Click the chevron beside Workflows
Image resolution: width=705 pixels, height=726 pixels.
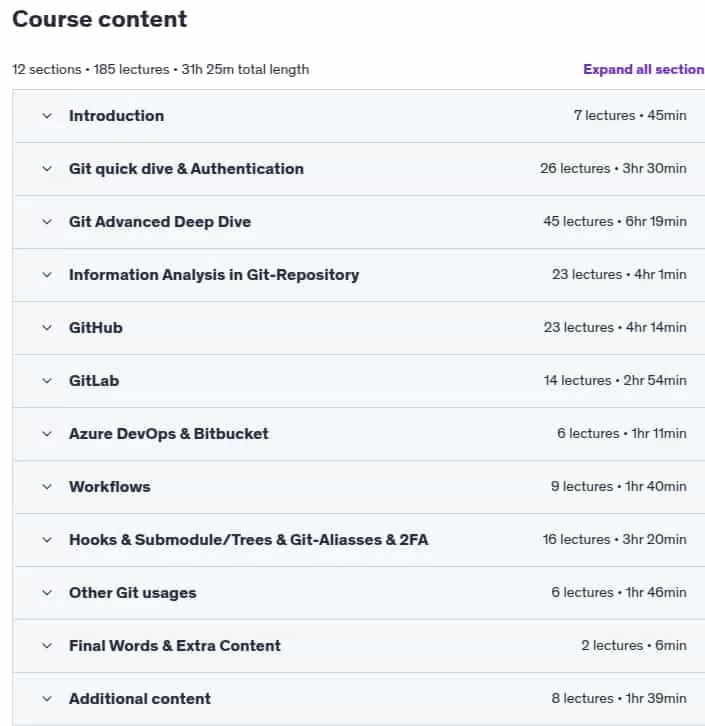coord(47,487)
